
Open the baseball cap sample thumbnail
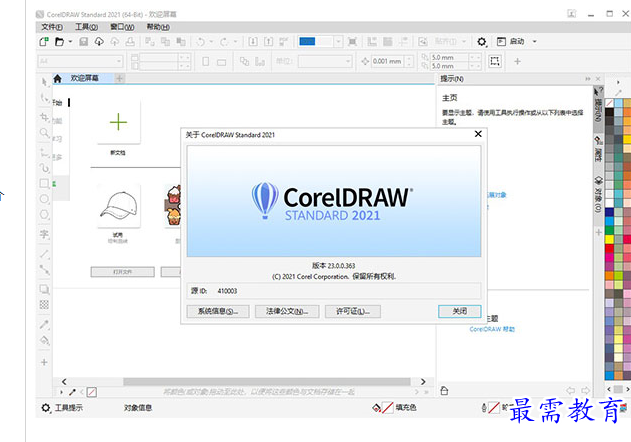pos(118,205)
